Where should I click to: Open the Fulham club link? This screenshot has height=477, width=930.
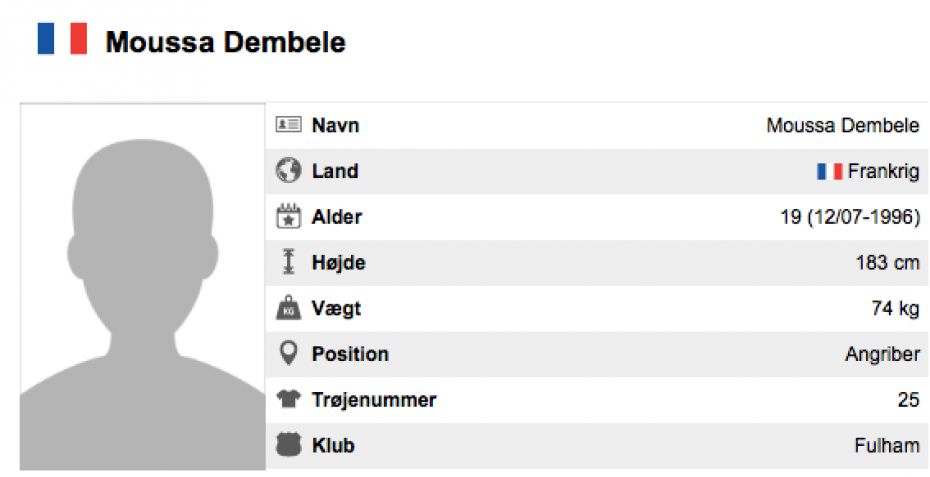(887, 446)
